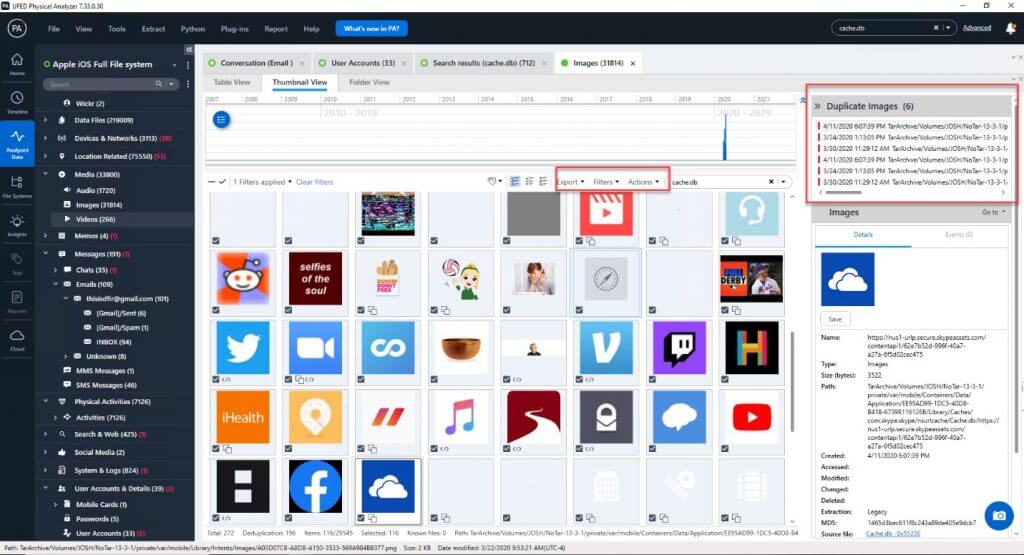Click the blue camera screenshot button
The width and height of the screenshot is (1024, 555).
pyautogui.click(x=999, y=515)
